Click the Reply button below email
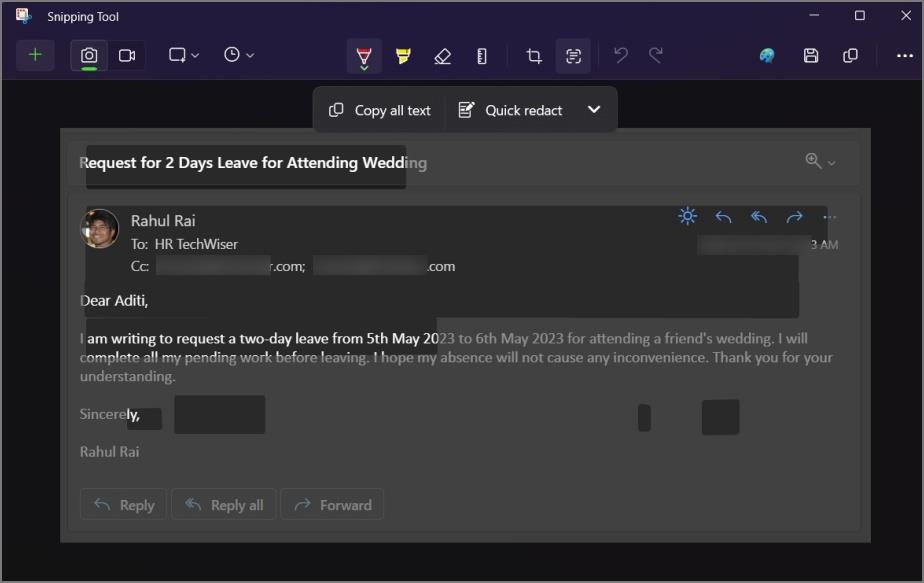 (x=124, y=505)
